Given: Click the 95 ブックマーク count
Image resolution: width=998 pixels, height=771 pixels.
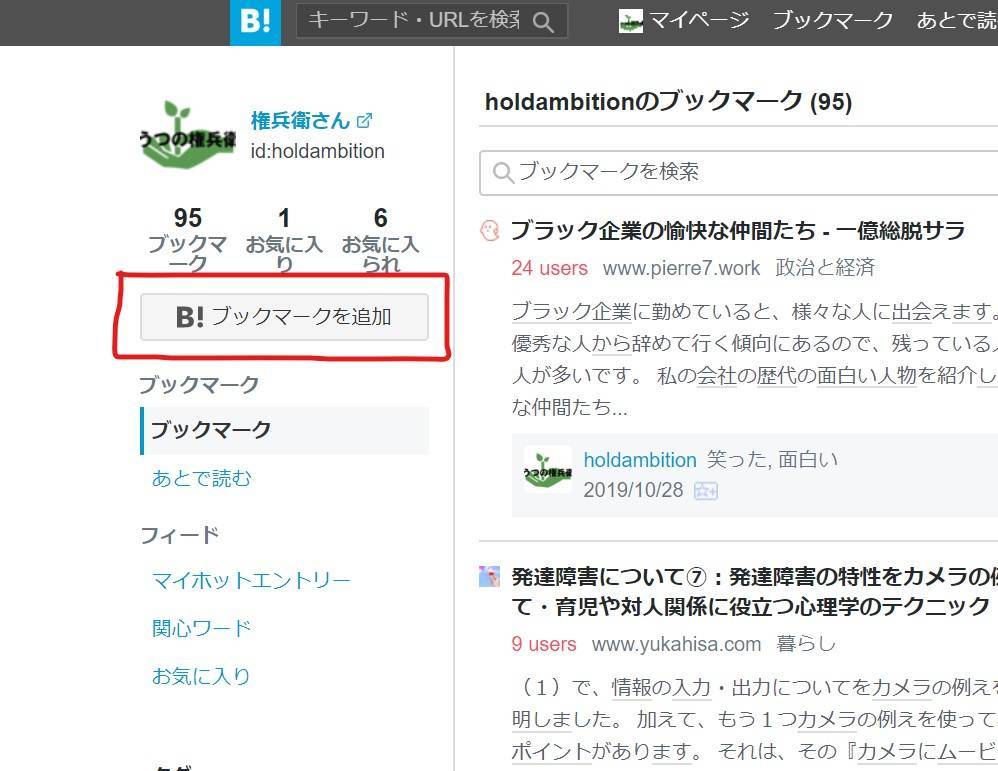Looking at the screenshot, I should pyautogui.click(x=188, y=240).
